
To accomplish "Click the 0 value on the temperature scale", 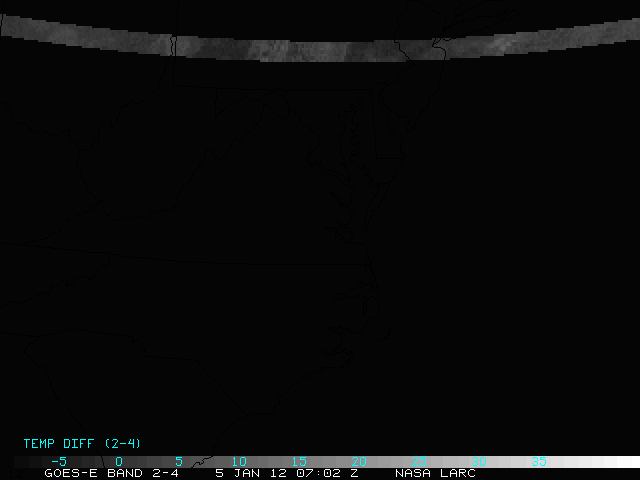I will click(119, 462).
